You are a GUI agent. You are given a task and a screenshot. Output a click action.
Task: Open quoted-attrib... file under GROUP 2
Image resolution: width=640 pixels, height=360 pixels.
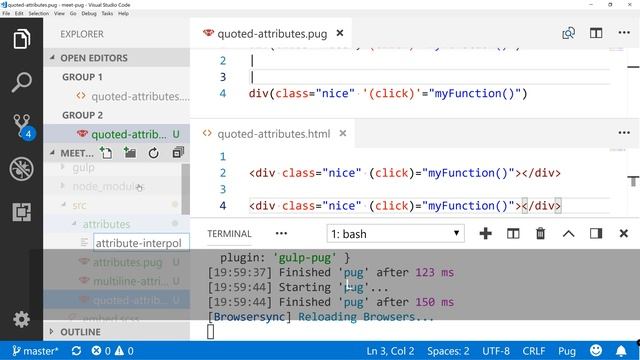pyautogui.click(x=117, y=134)
